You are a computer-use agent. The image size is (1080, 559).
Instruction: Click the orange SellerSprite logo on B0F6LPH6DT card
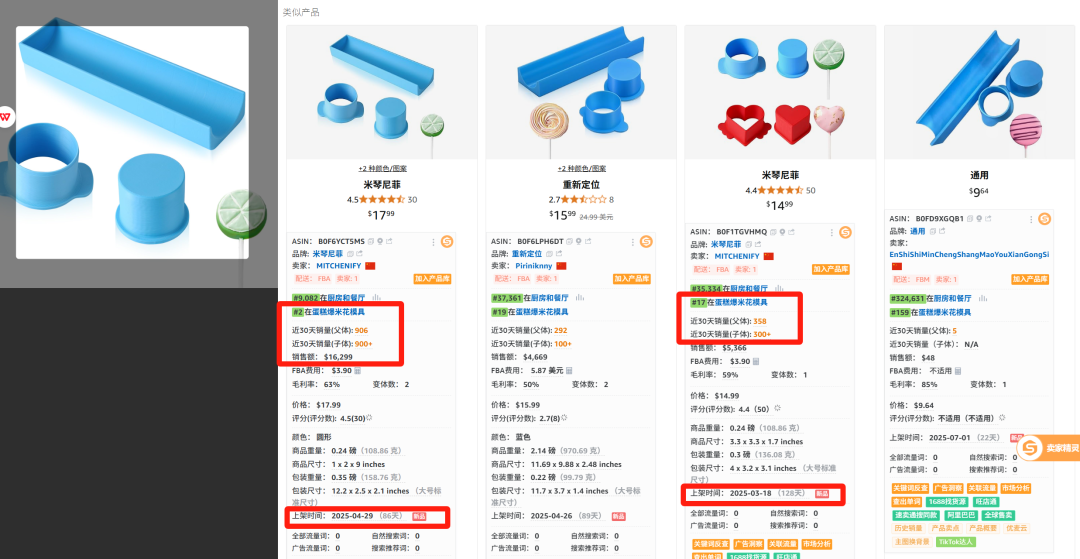646,242
